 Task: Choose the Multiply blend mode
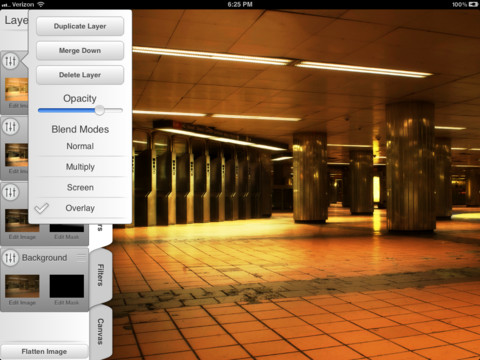[80, 167]
